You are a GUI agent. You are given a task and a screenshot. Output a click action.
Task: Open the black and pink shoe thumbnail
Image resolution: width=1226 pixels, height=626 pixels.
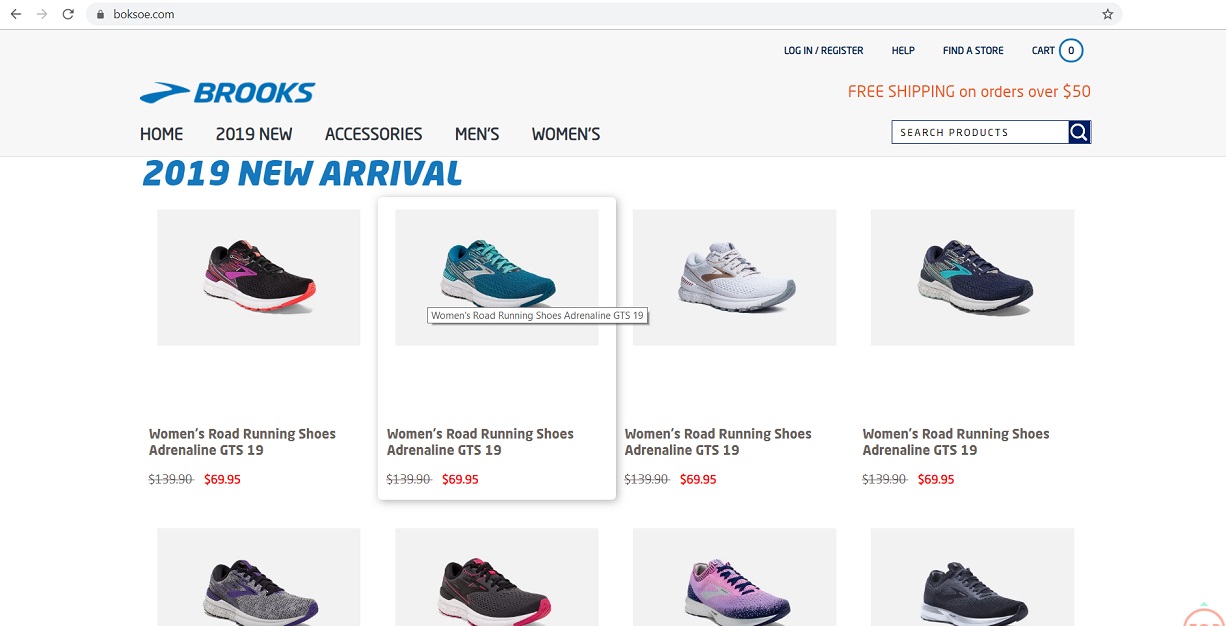(497, 577)
